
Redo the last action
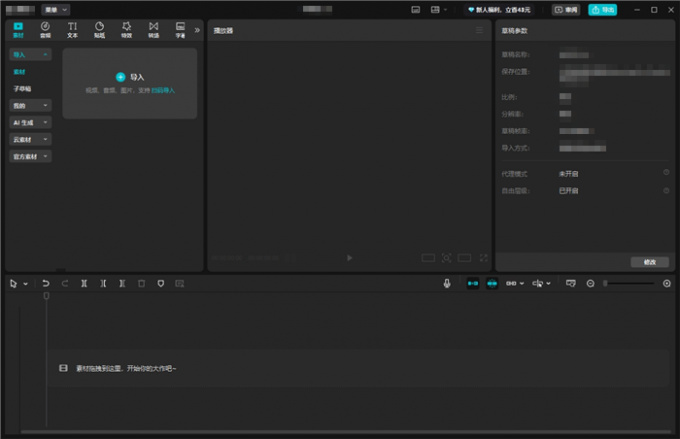65,283
